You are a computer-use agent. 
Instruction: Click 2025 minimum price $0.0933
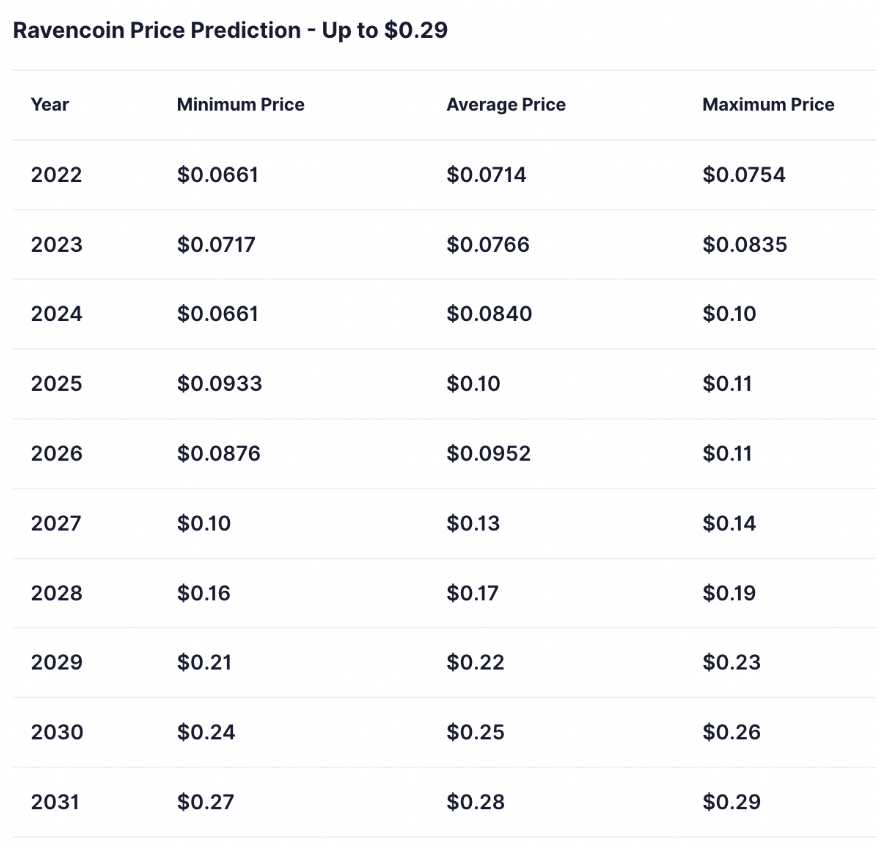point(219,384)
